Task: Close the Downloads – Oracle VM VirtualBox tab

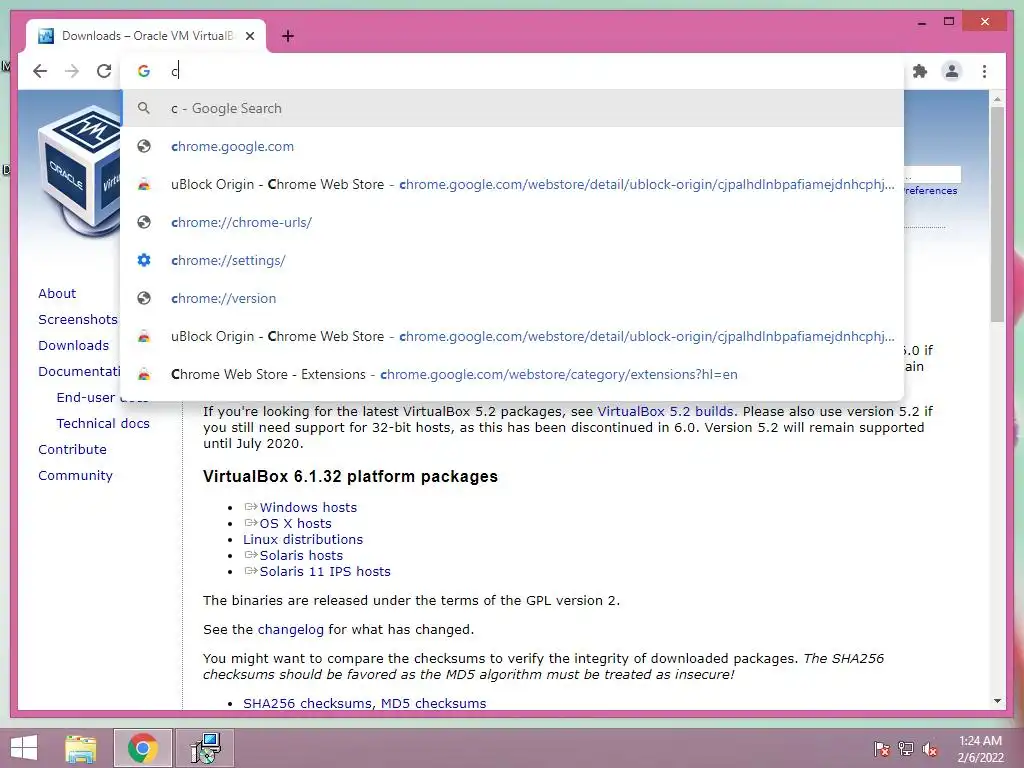Action: pyautogui.click(x=249, y=36)
